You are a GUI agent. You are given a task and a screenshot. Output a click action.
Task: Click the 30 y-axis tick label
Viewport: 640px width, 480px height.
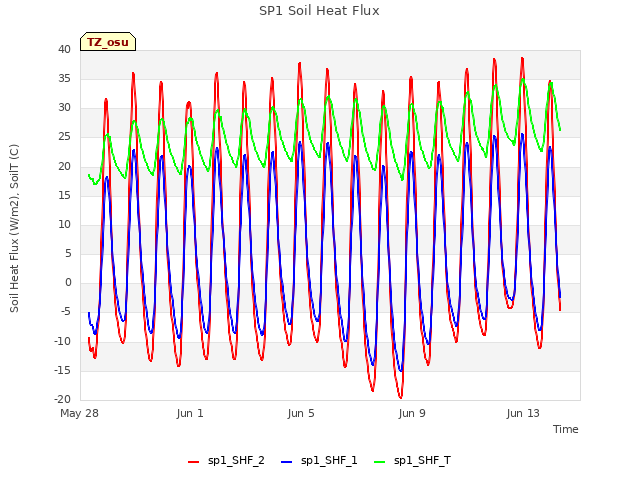pos(64,108)
